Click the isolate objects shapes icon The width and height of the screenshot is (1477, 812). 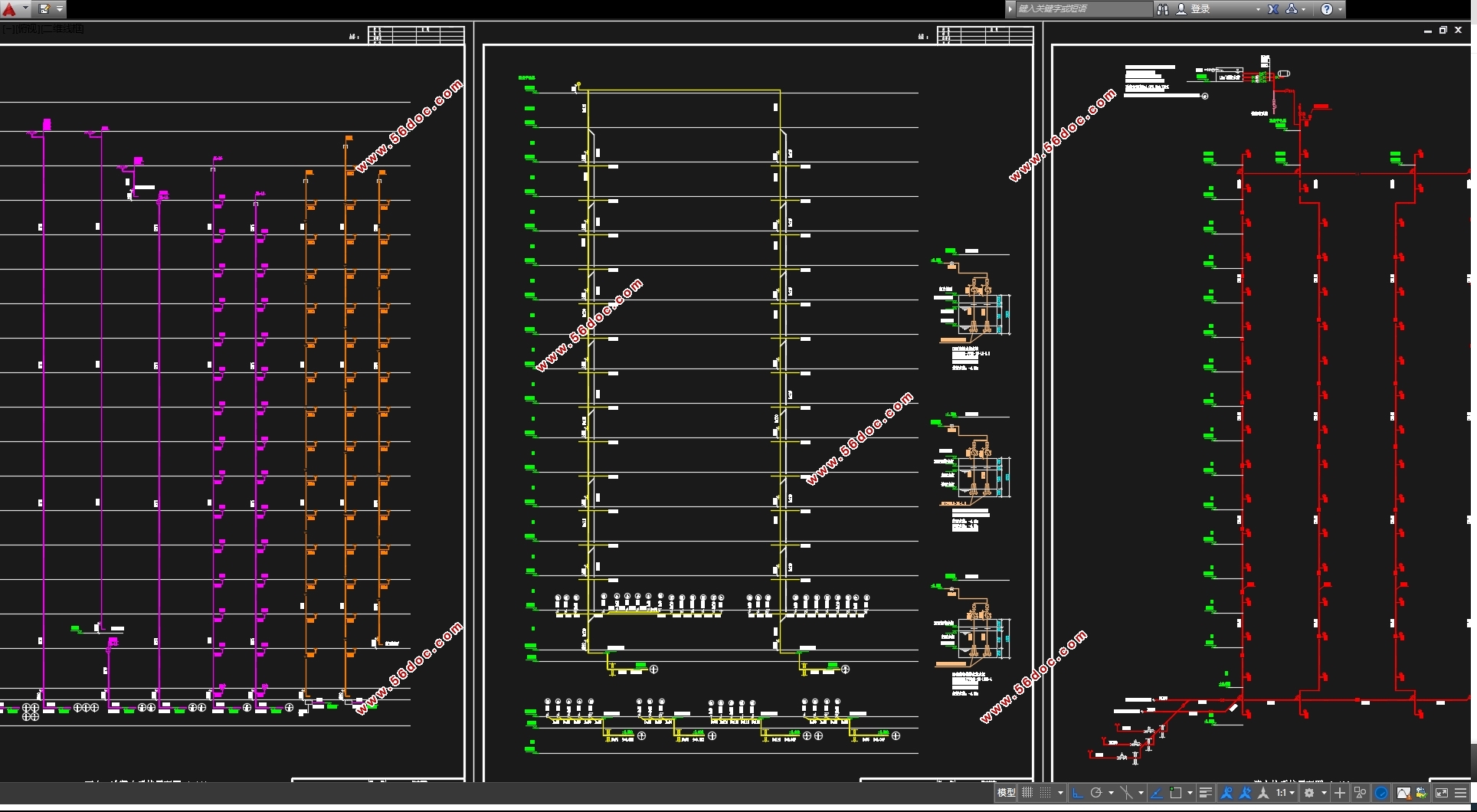(x=1360, y=793)
